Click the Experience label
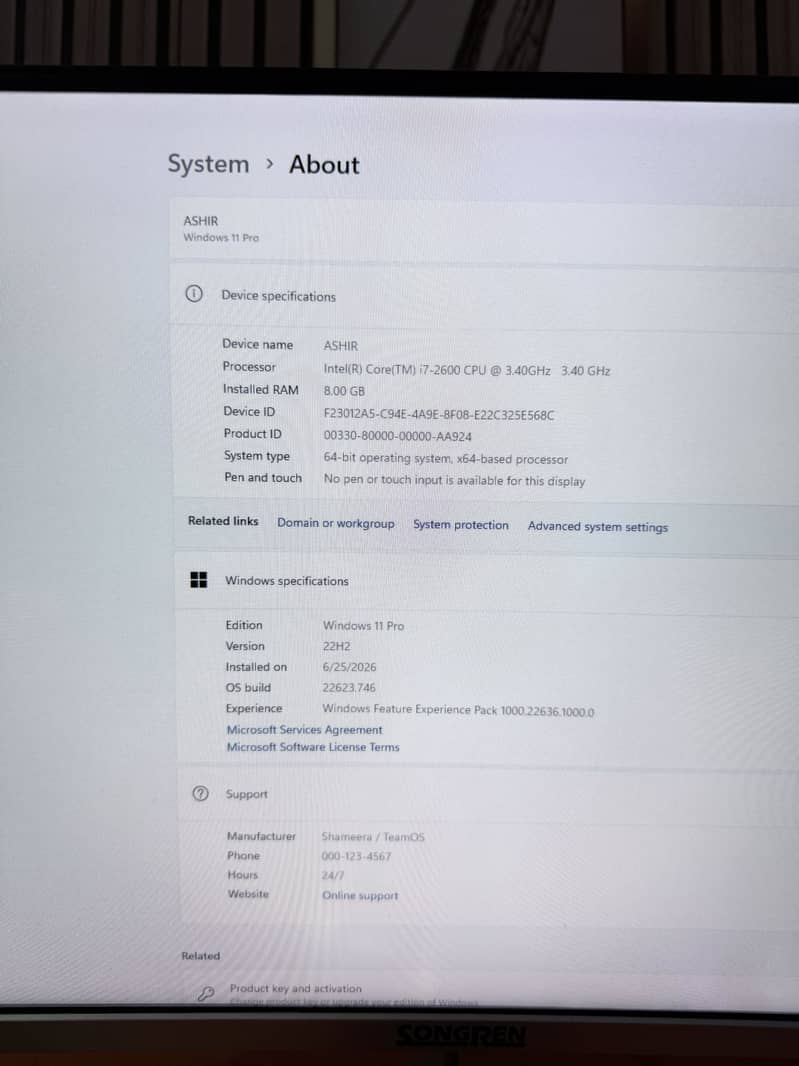This screenshot has width=799, height=1066. 254,708
